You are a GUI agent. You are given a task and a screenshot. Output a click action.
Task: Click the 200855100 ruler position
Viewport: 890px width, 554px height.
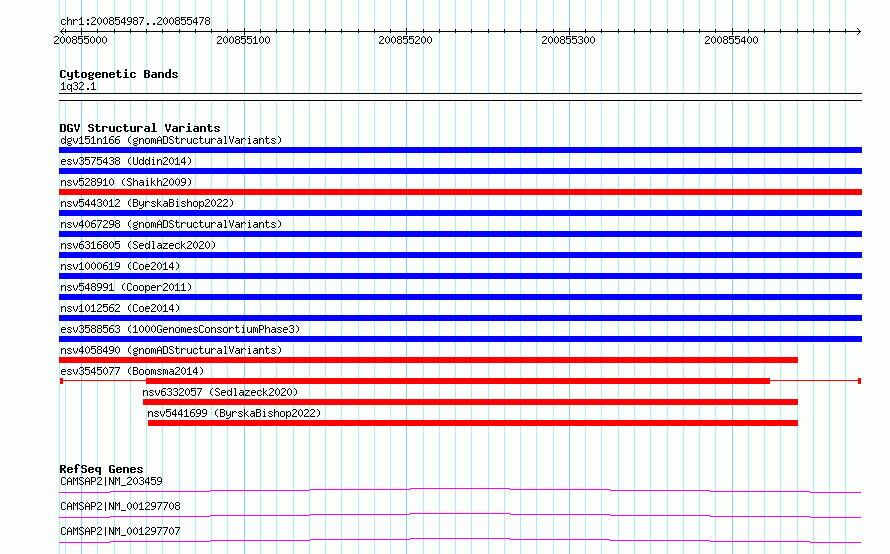click(x=243, y=40)
